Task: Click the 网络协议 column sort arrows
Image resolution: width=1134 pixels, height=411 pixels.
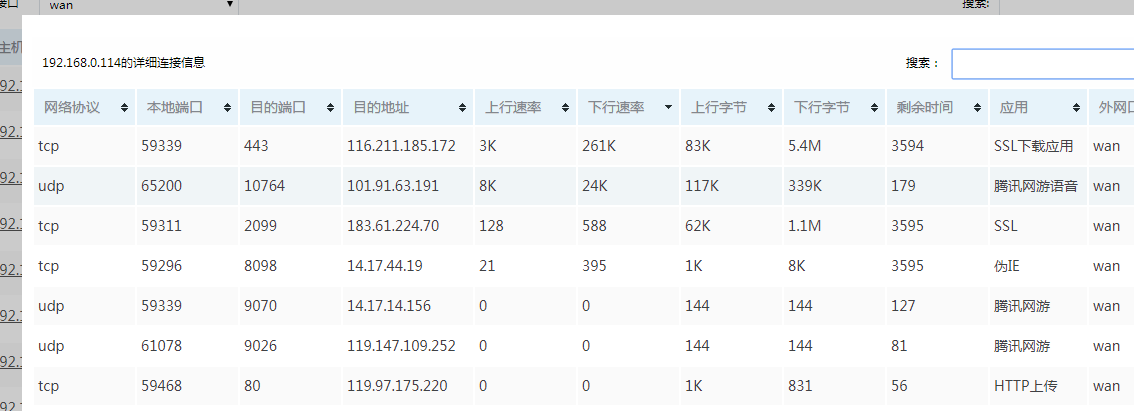Action: (x=124, y=108)
